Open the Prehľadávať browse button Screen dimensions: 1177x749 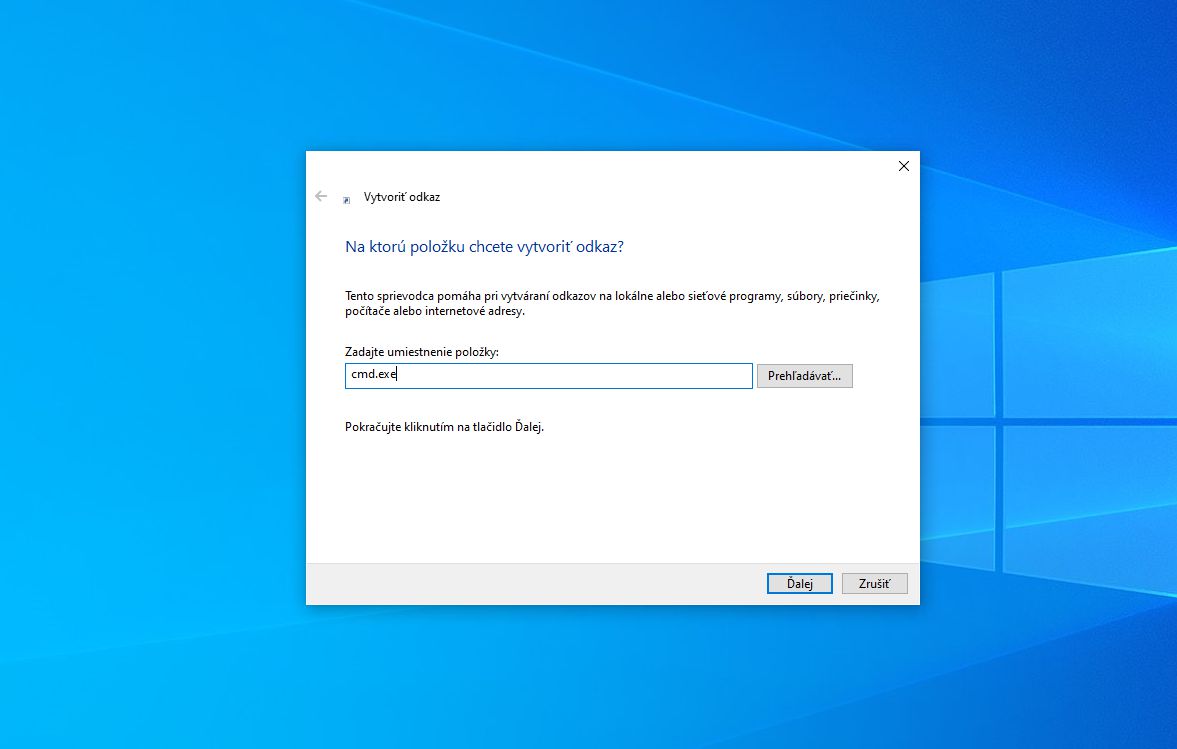[x=805, y=376]
